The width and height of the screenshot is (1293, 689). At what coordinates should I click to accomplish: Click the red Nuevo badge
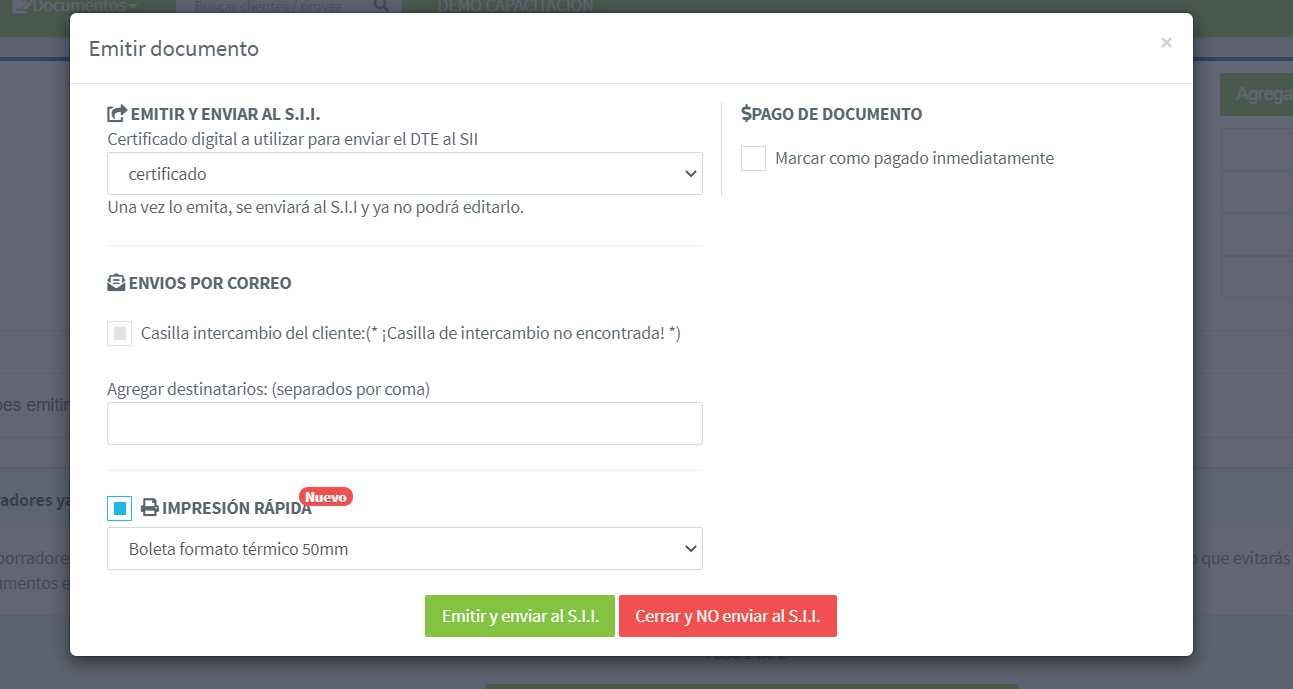325,497
